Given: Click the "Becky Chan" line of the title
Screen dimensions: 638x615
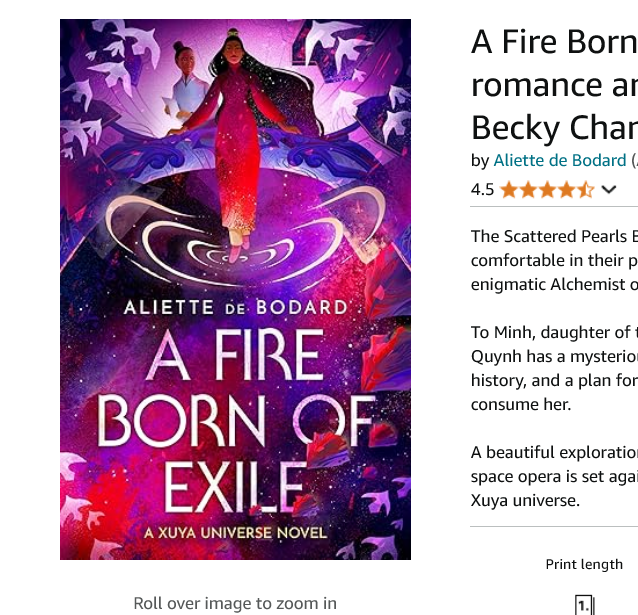Looking at the screenshot, I should click(554, 128).
